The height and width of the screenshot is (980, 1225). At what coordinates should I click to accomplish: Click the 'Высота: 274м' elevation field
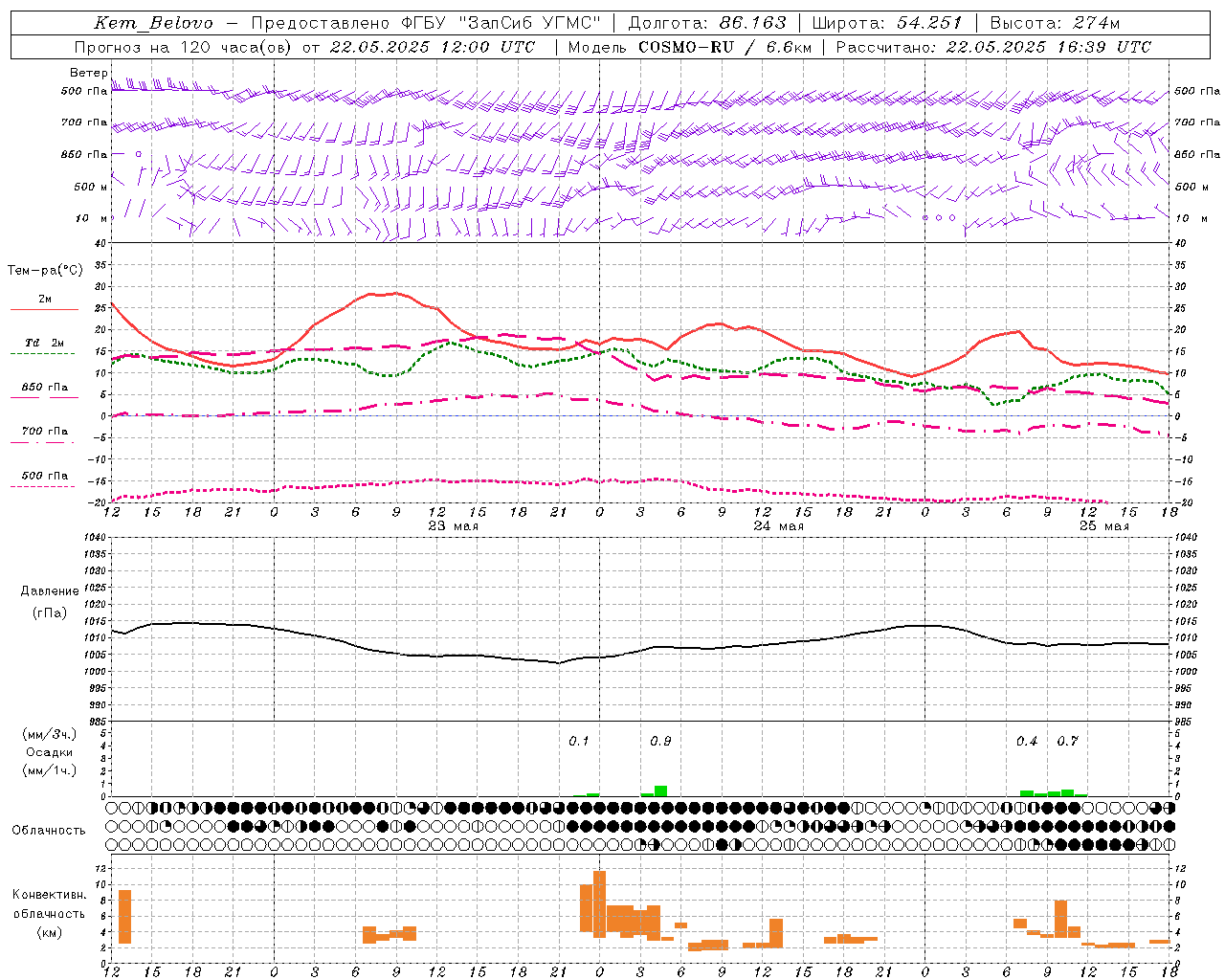click(1055, 23)
